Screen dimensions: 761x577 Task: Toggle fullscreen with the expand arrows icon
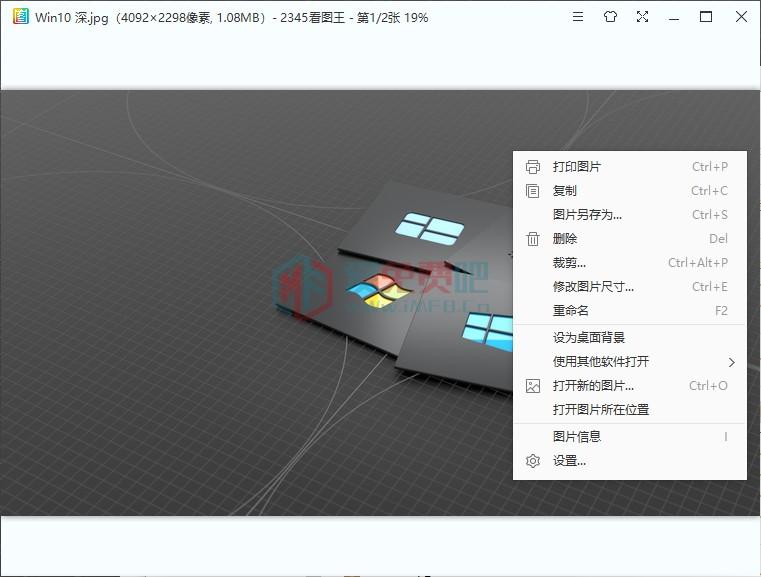pyautogui.click(x=642, y=17)
